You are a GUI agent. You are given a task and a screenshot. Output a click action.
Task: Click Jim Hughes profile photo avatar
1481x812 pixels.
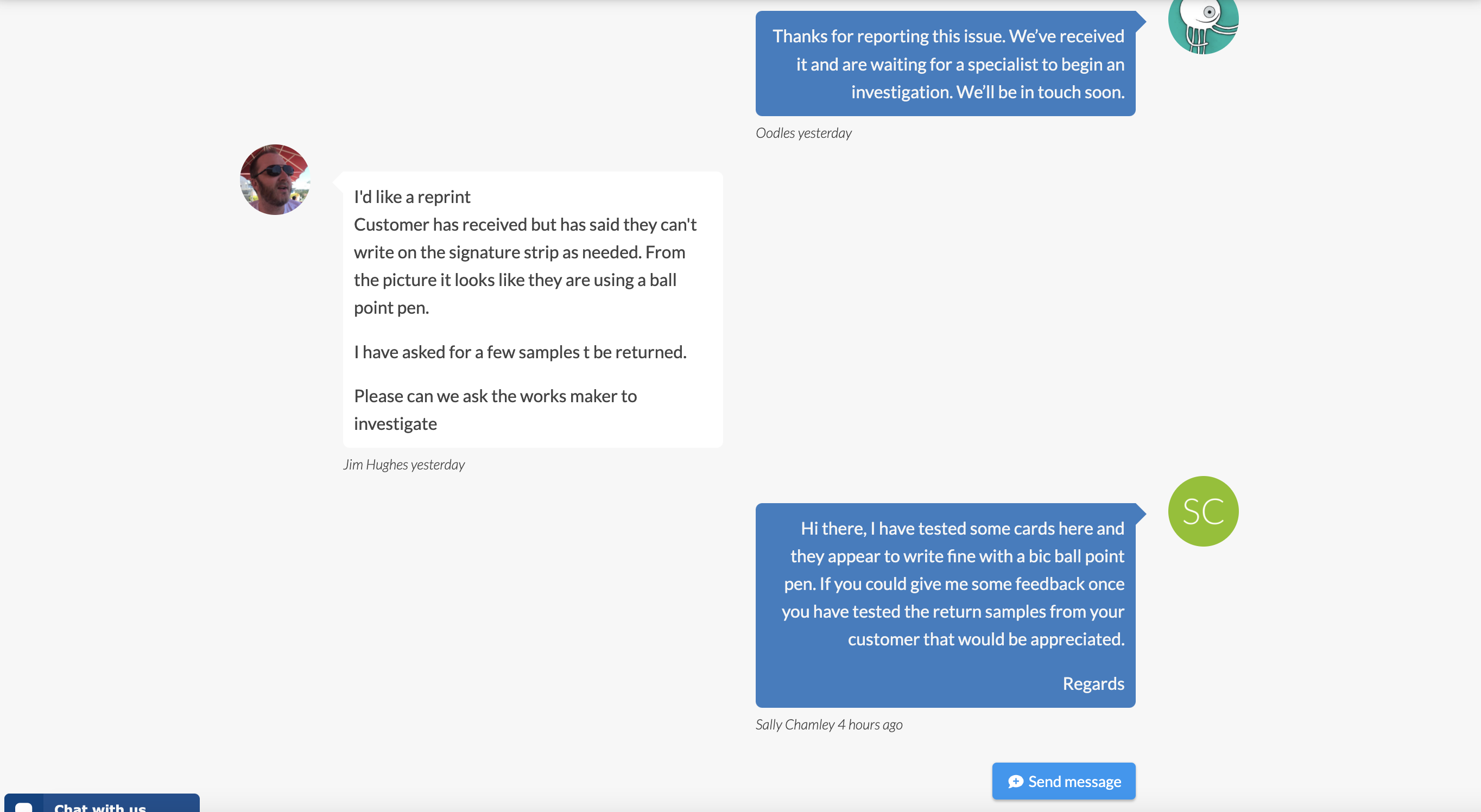click(x=275, y=179)
